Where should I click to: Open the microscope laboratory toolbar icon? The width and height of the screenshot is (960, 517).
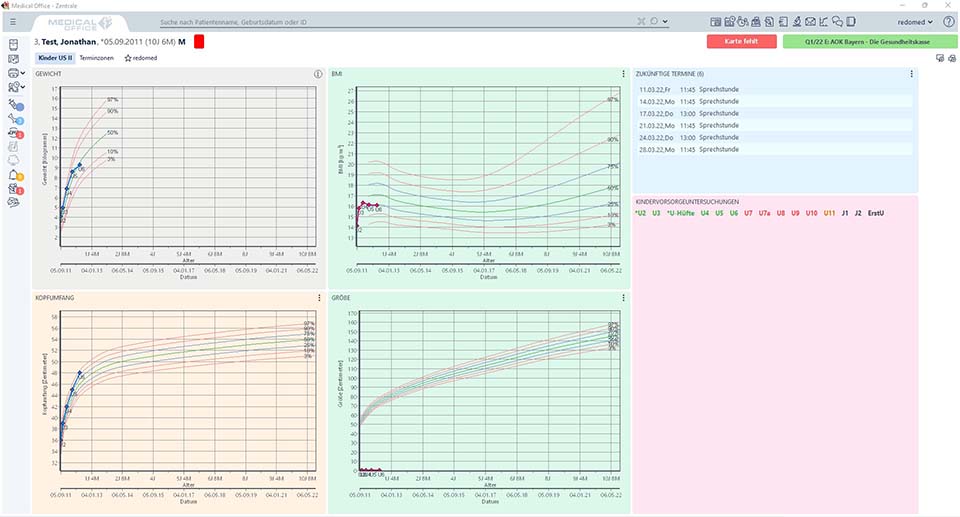click(797, 22)
